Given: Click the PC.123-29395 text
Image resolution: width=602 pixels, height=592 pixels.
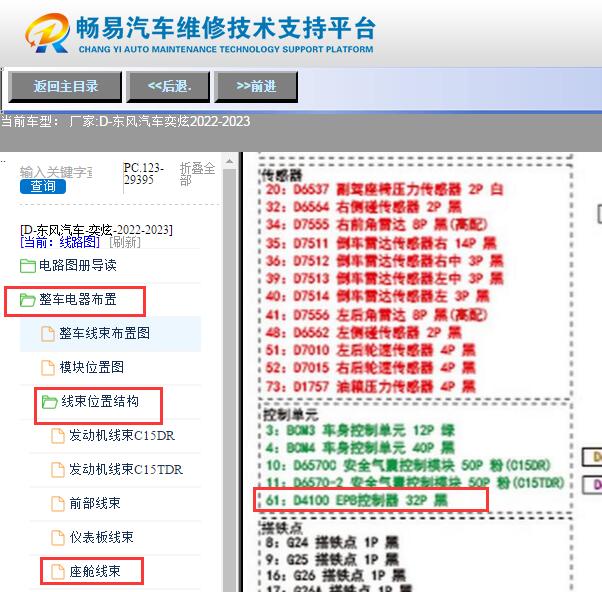Looking at the screenshot, I should (x=144, y=174).
